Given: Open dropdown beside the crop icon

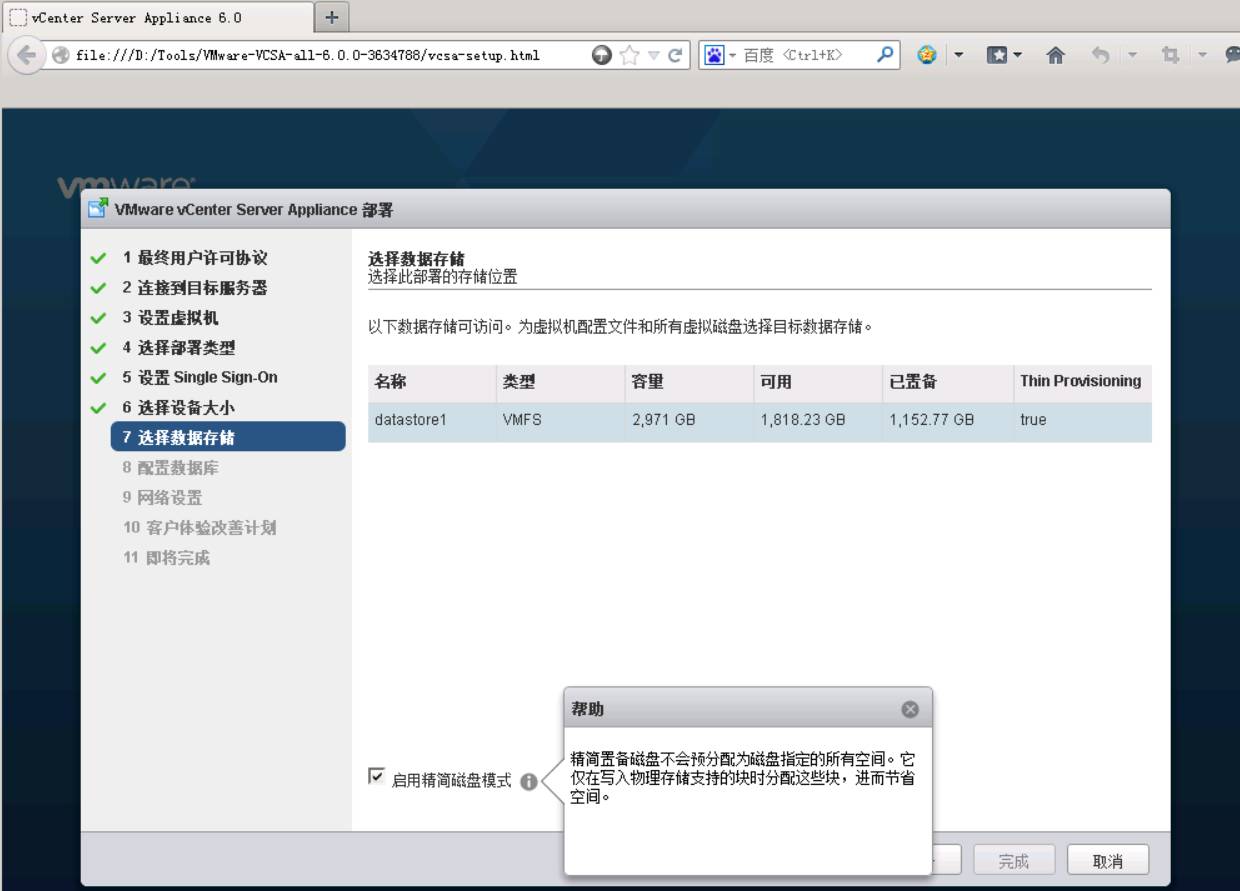Looking at the screenshot, I should [1202, 56].
